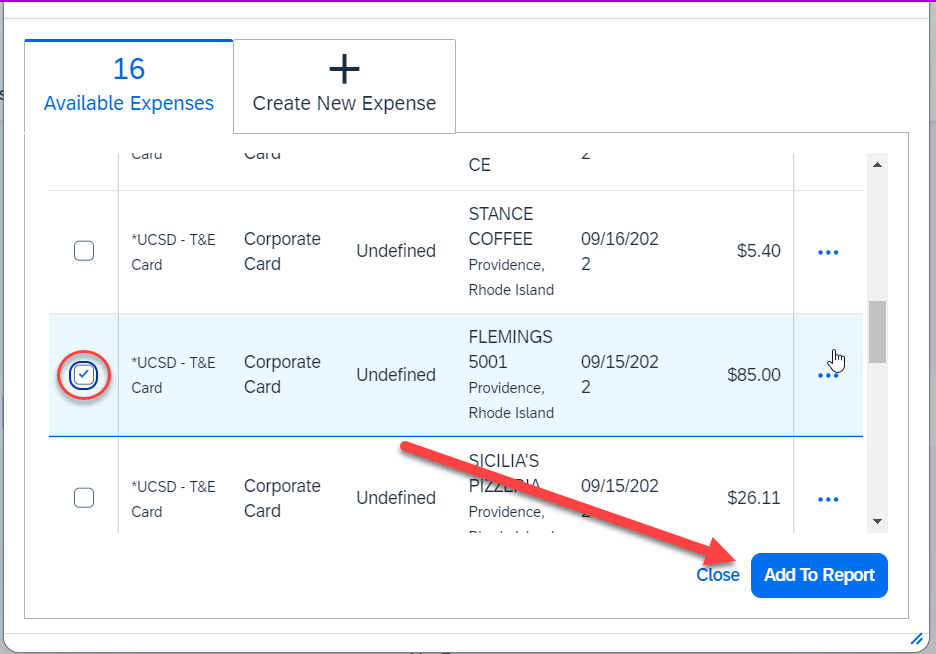Select the SICILIA'S PIZZERIA checkbox
936x654 pixels.
(84, 497)
